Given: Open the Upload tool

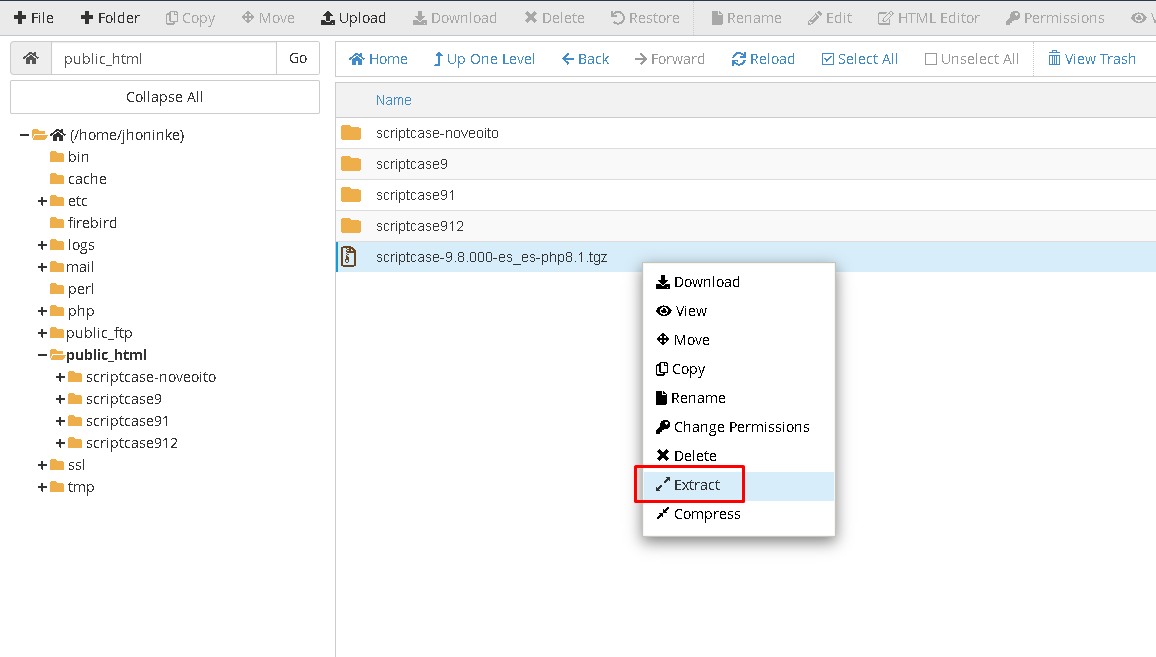Looking at the screenshot, I should 353,18.
